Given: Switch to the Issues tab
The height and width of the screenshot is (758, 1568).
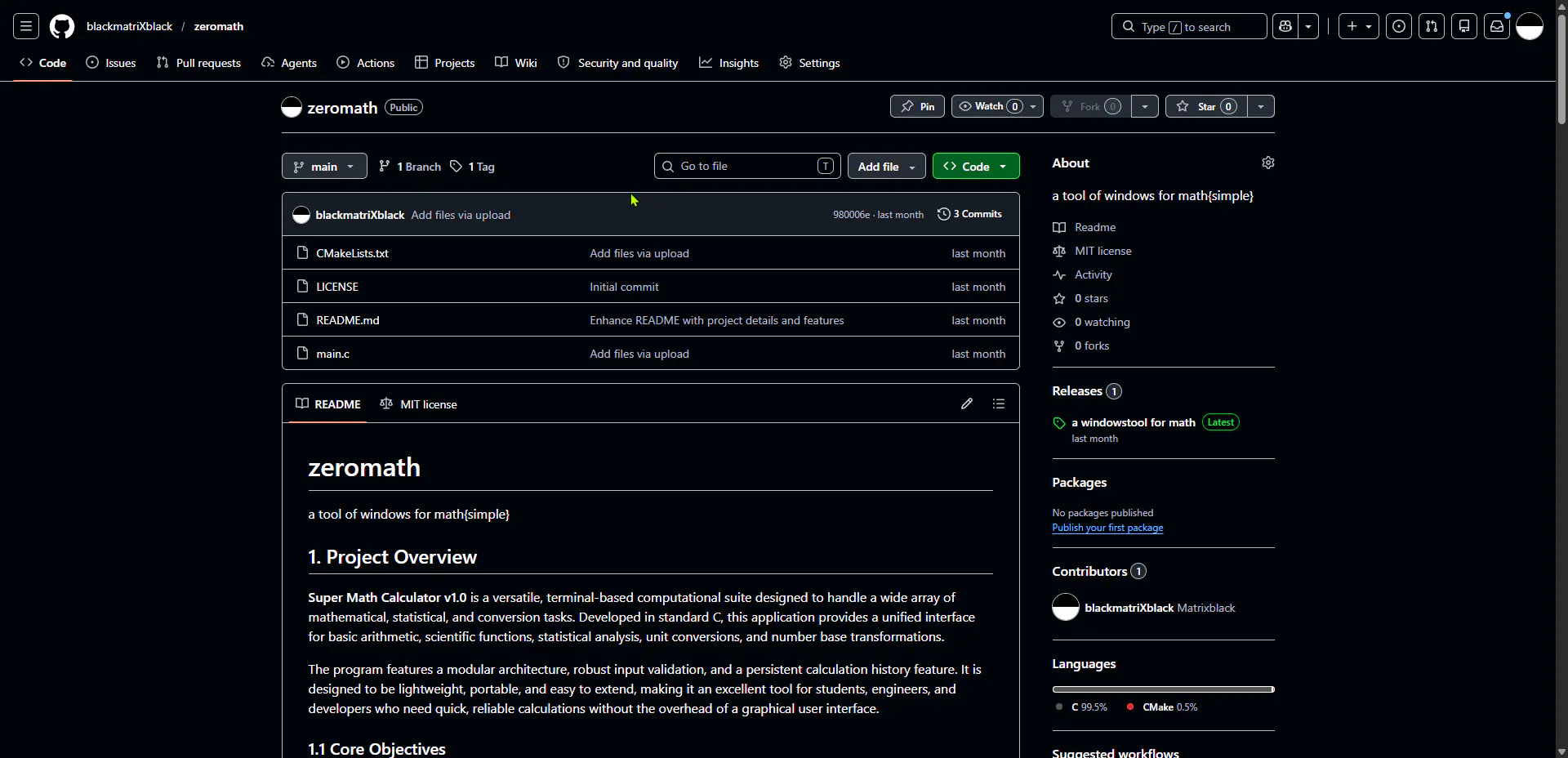Looking at the screenshot, I should tap(111, 63).
